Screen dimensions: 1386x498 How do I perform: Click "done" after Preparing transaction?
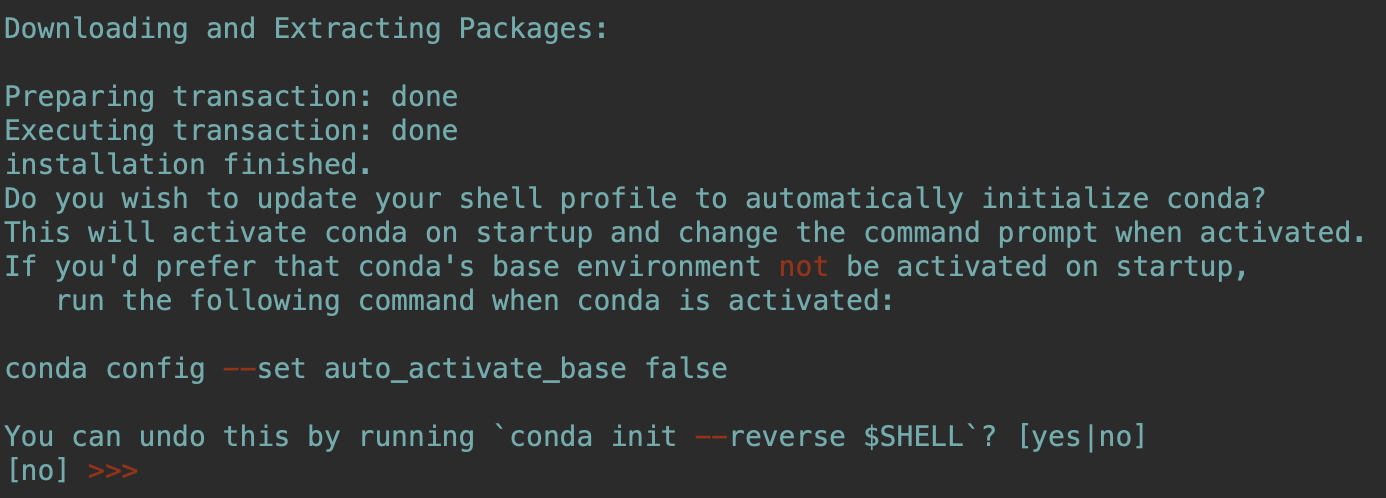click(x=424, y=97)
